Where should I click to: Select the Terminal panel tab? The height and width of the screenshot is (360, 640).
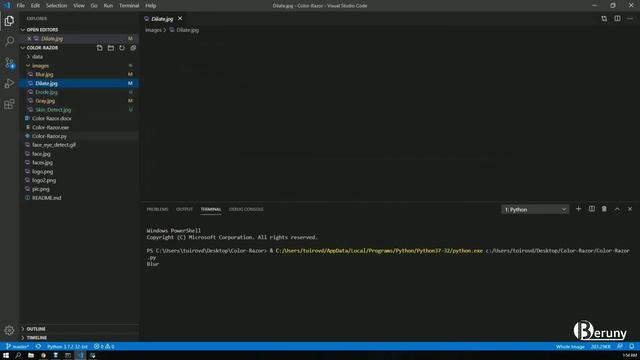click(211, 209)
